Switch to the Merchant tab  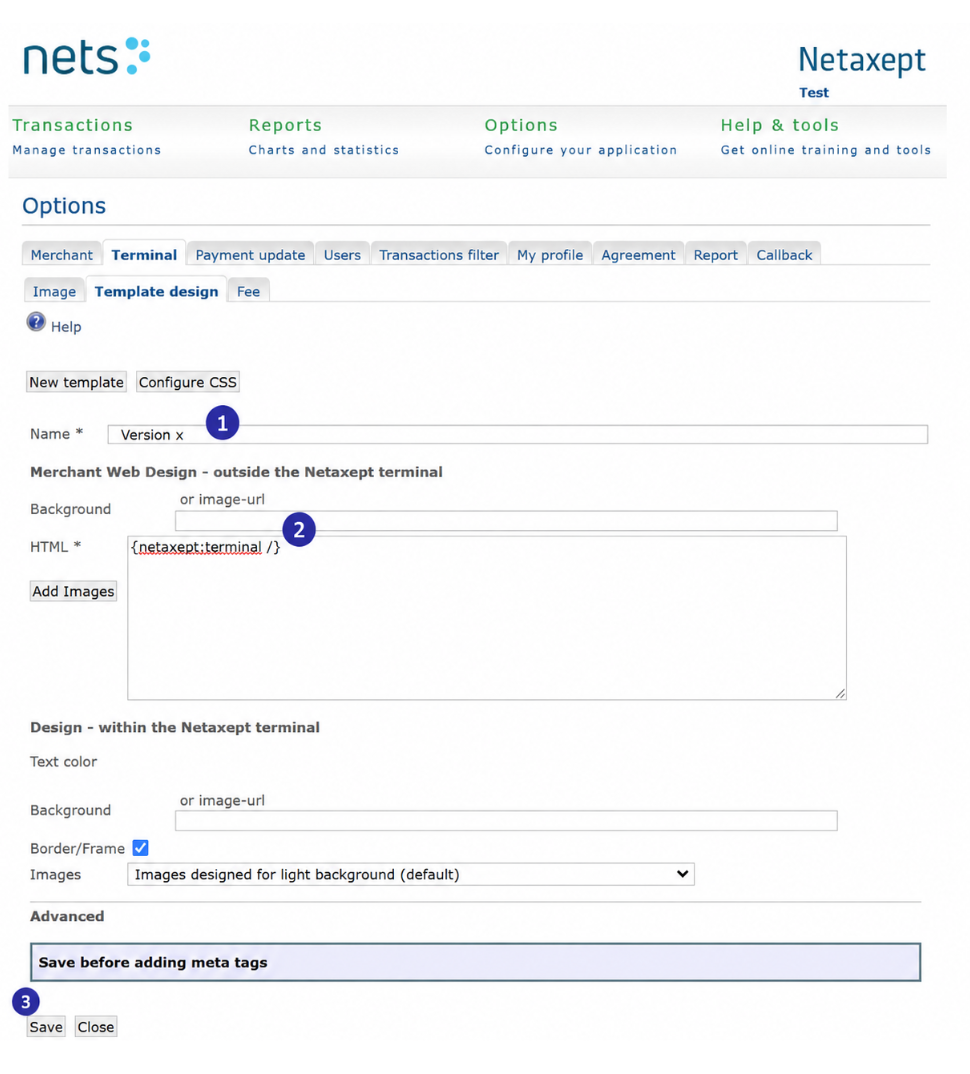tap(62, 255)
